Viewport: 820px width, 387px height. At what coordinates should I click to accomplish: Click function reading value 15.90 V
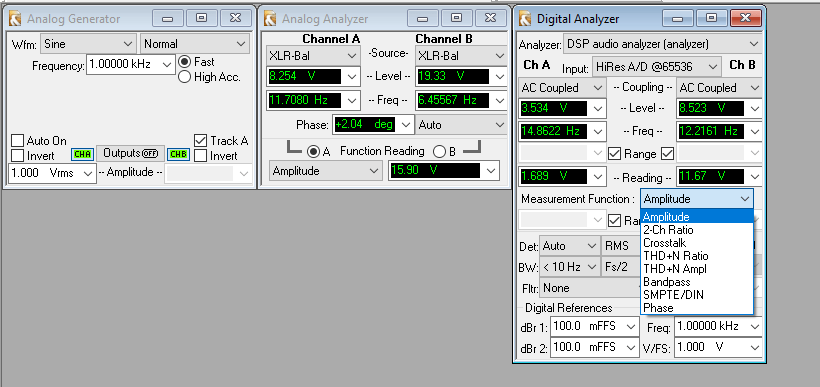tap(435, 170)
